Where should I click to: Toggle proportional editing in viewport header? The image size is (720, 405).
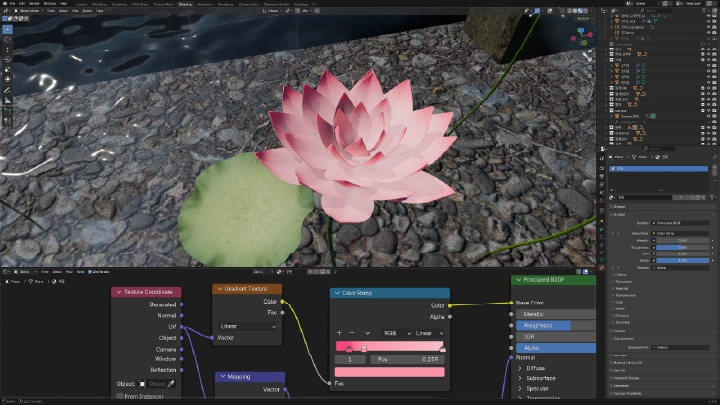pyautogui.click(x=317, y=11)
